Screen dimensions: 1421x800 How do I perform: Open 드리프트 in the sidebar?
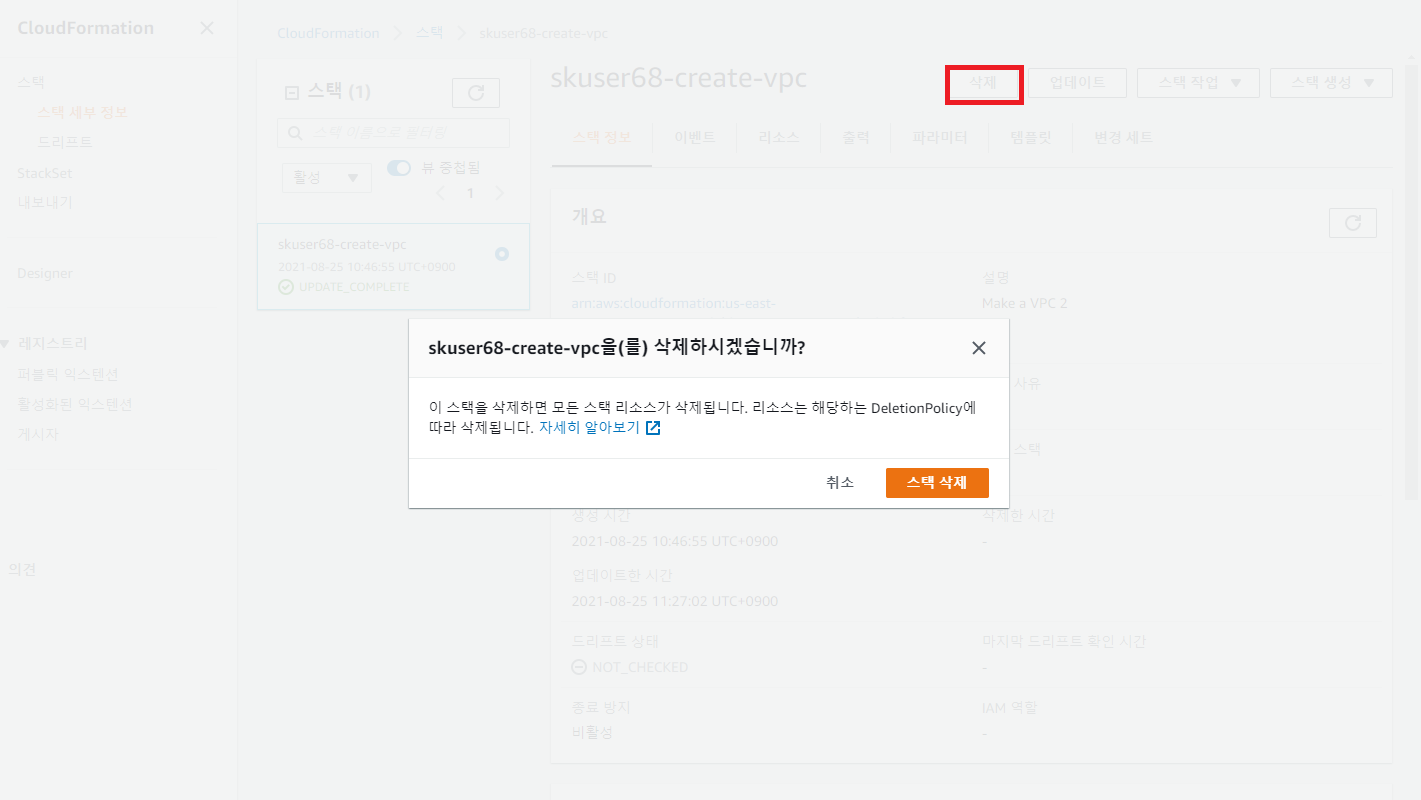click(65, 142)
